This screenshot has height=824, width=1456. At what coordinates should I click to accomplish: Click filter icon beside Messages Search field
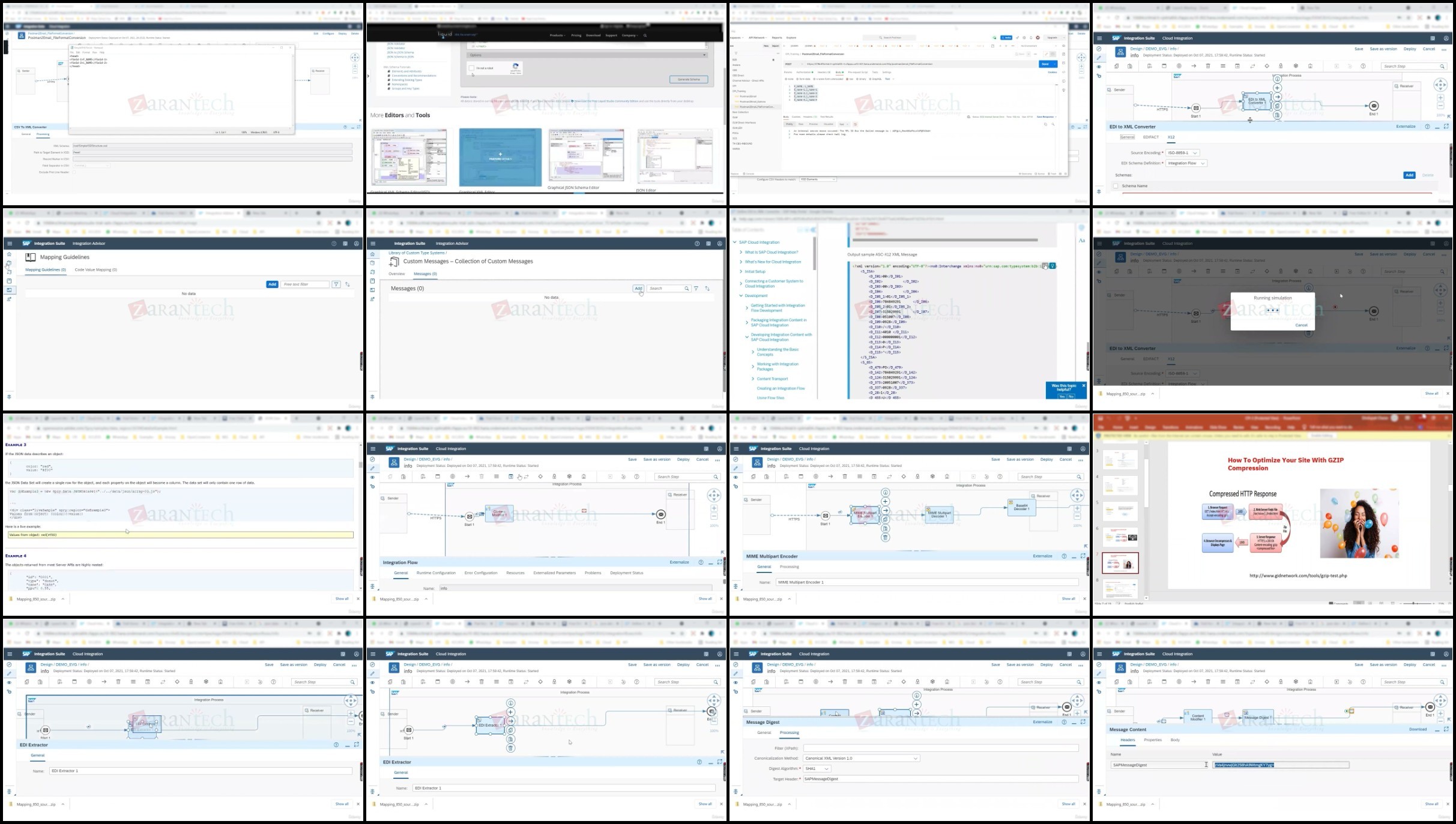tap(696, 289)
